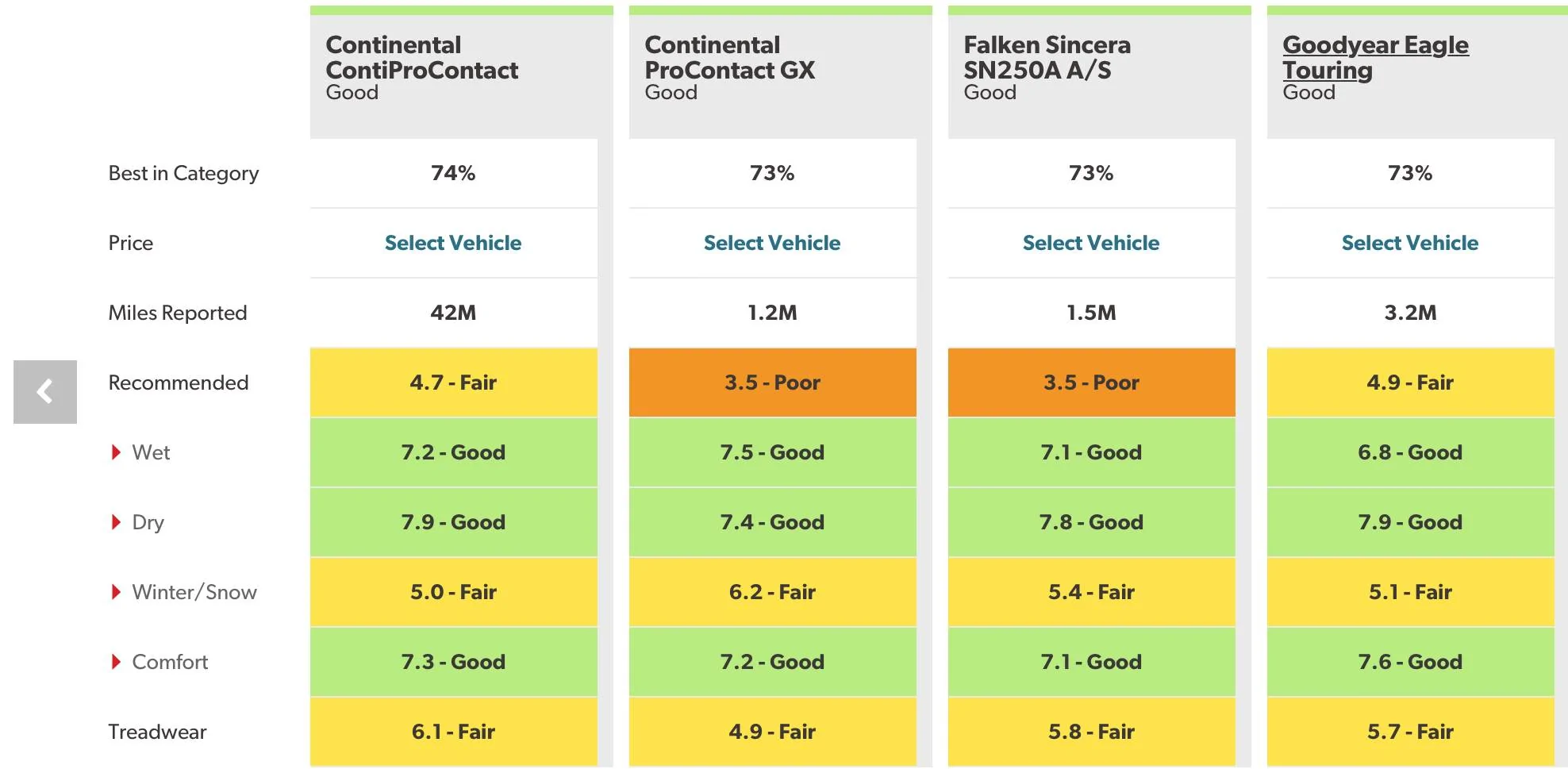Click the 7.5 - Good Wet rating cell

pos(772,452)
